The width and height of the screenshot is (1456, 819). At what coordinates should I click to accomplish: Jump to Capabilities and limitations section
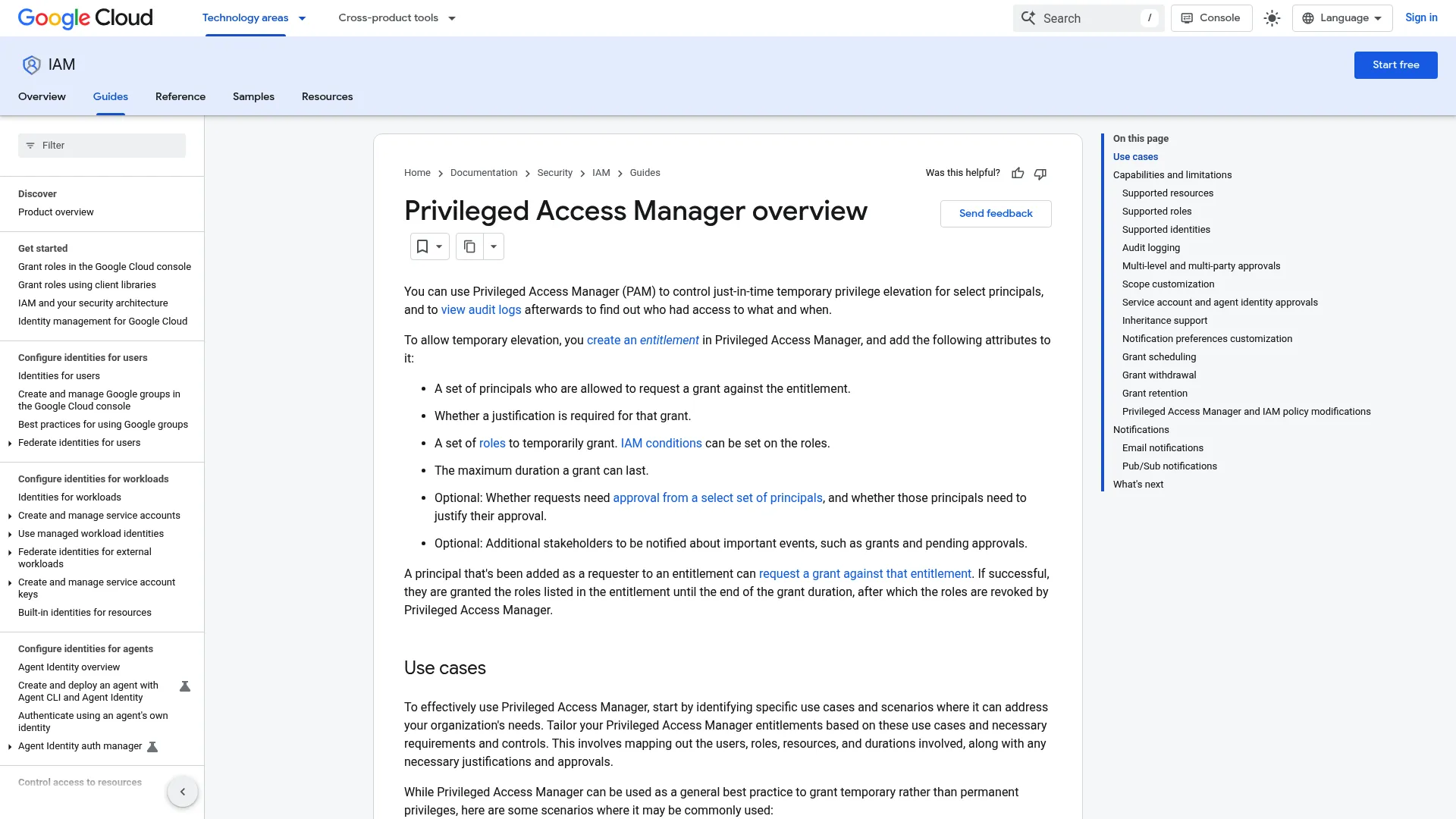[x=1172, y=175]
